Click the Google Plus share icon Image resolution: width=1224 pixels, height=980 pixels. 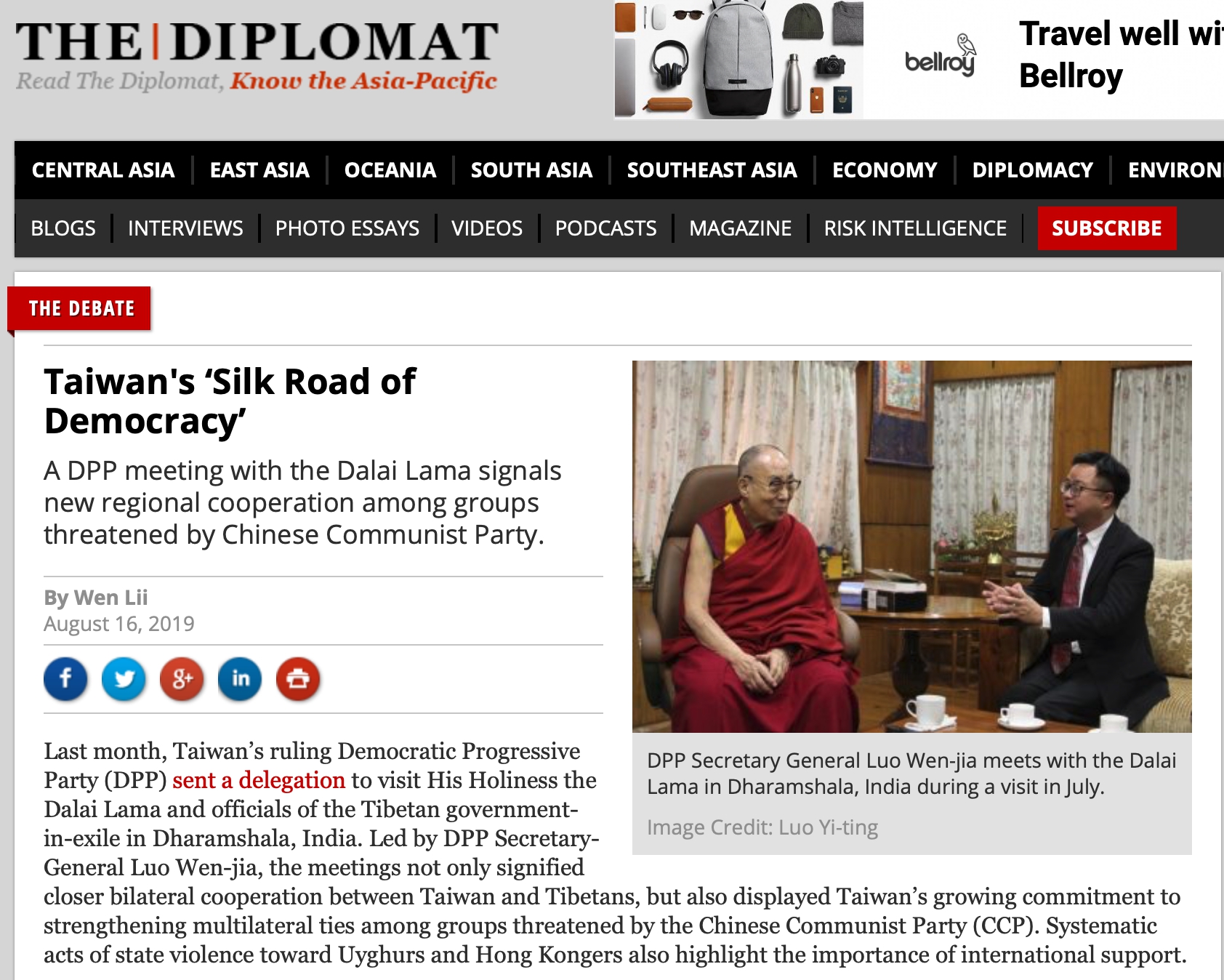tap(182, 679)
